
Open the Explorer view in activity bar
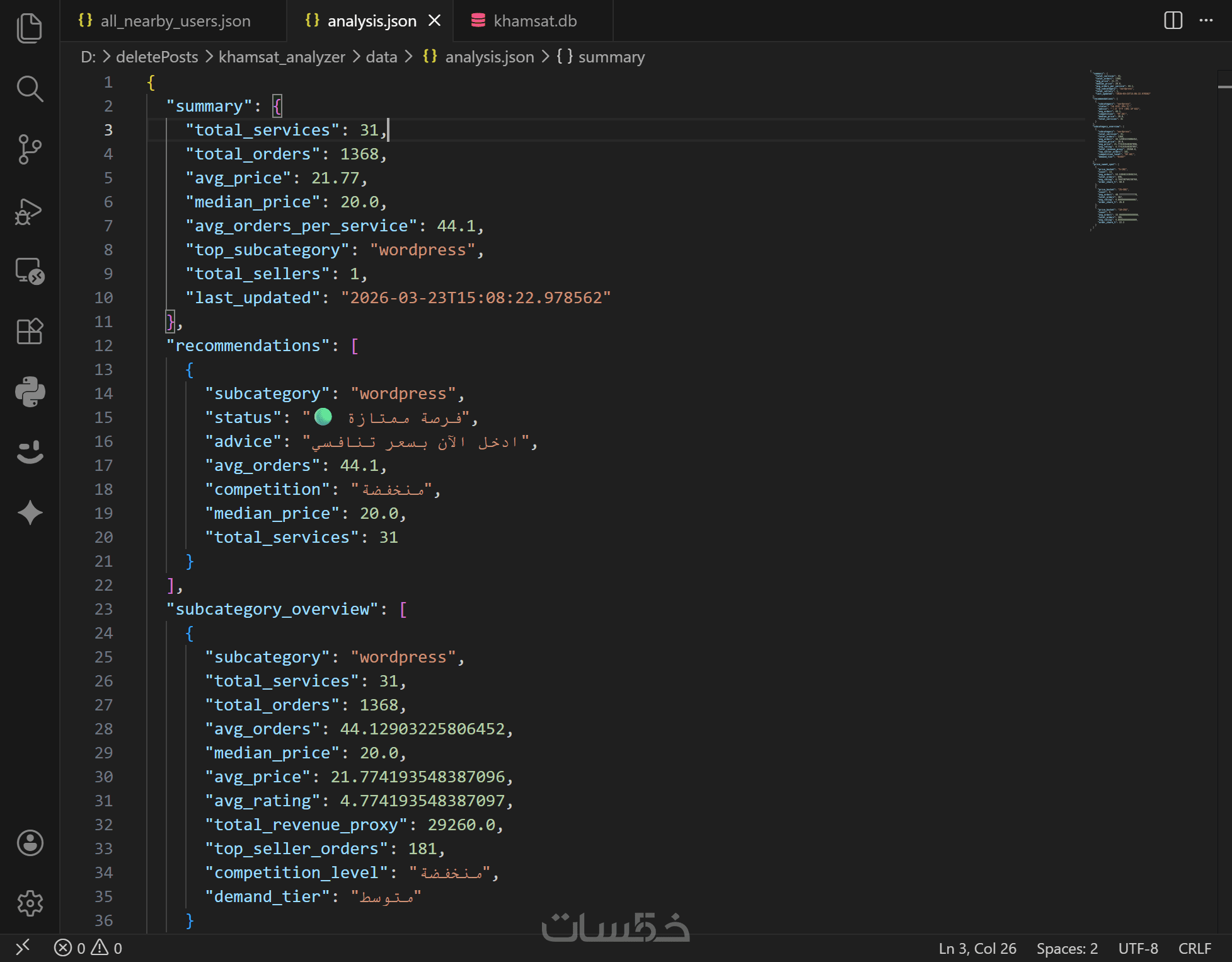(30, 28)
